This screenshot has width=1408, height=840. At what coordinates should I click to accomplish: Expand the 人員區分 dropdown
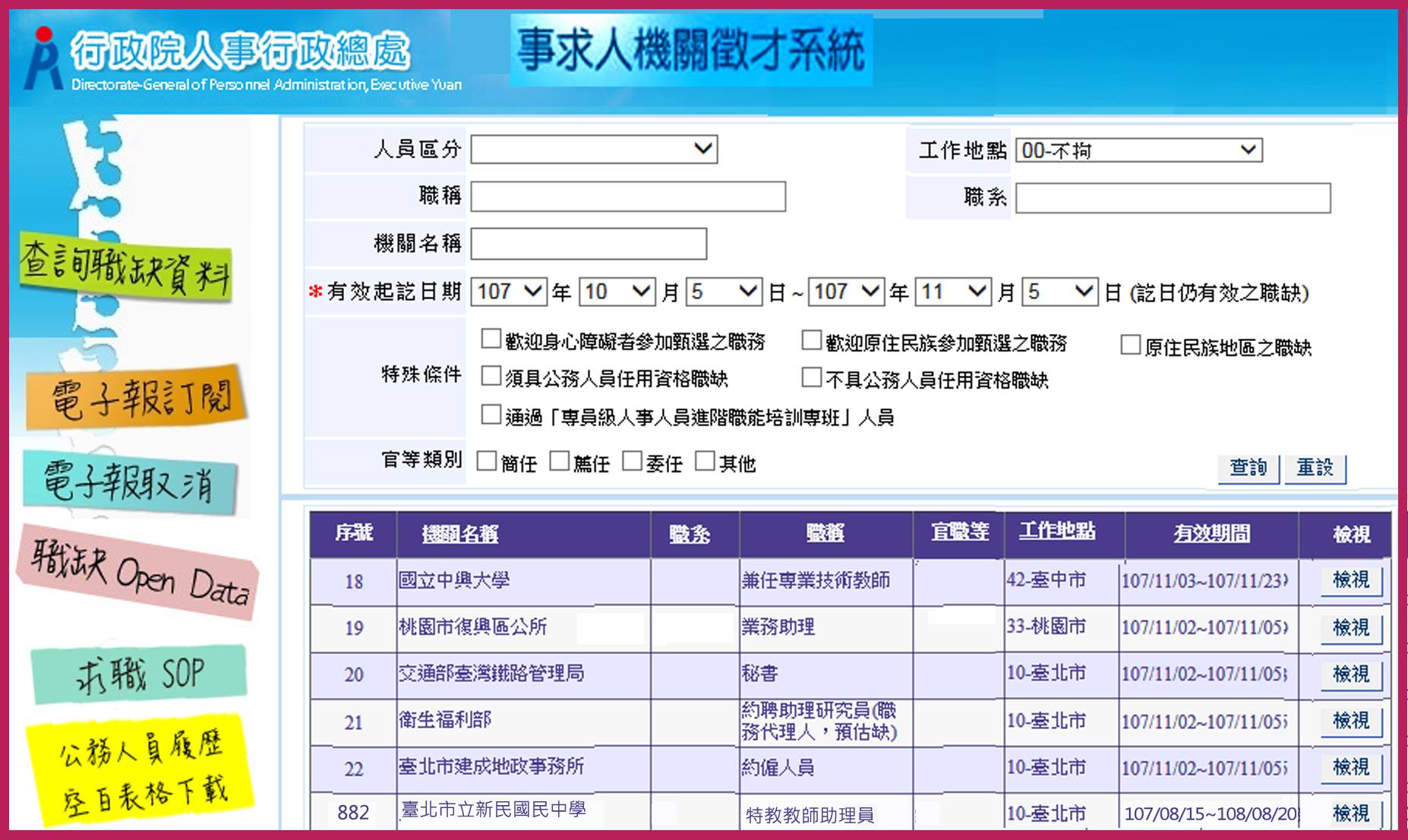(594, 149)
